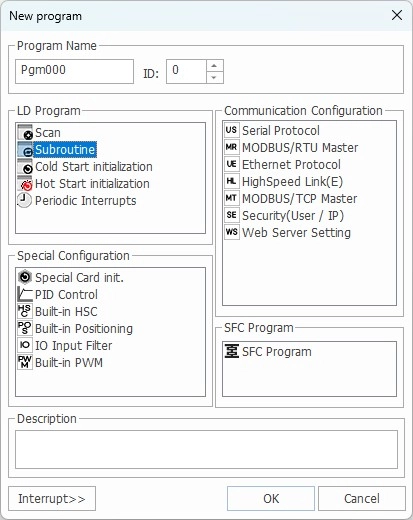Select HighSpeed Link(E) option
413x520 pixels.
click(292, 182)
